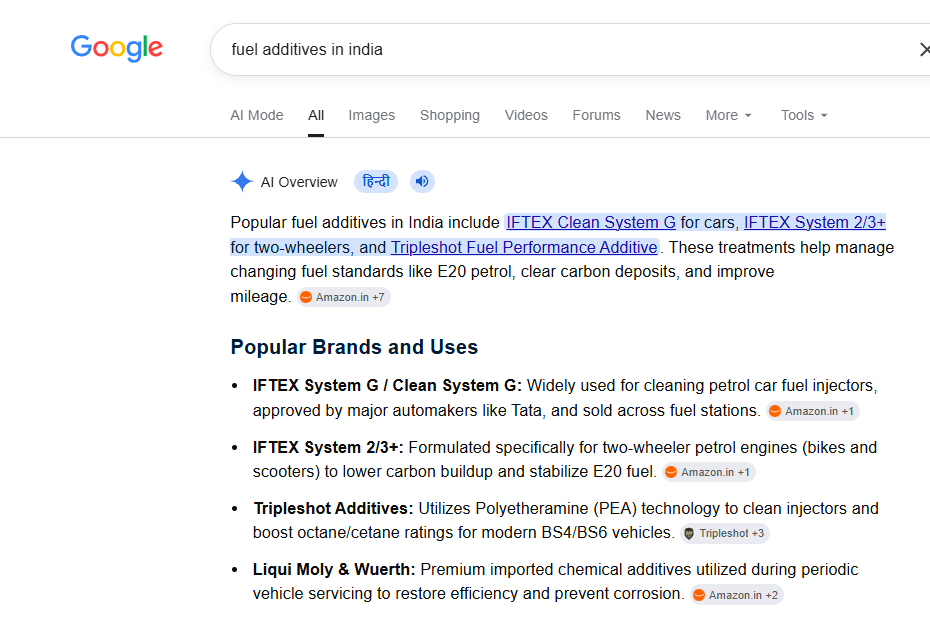
Task: Open Amazon.in +7 source chip
Action: 344,297
